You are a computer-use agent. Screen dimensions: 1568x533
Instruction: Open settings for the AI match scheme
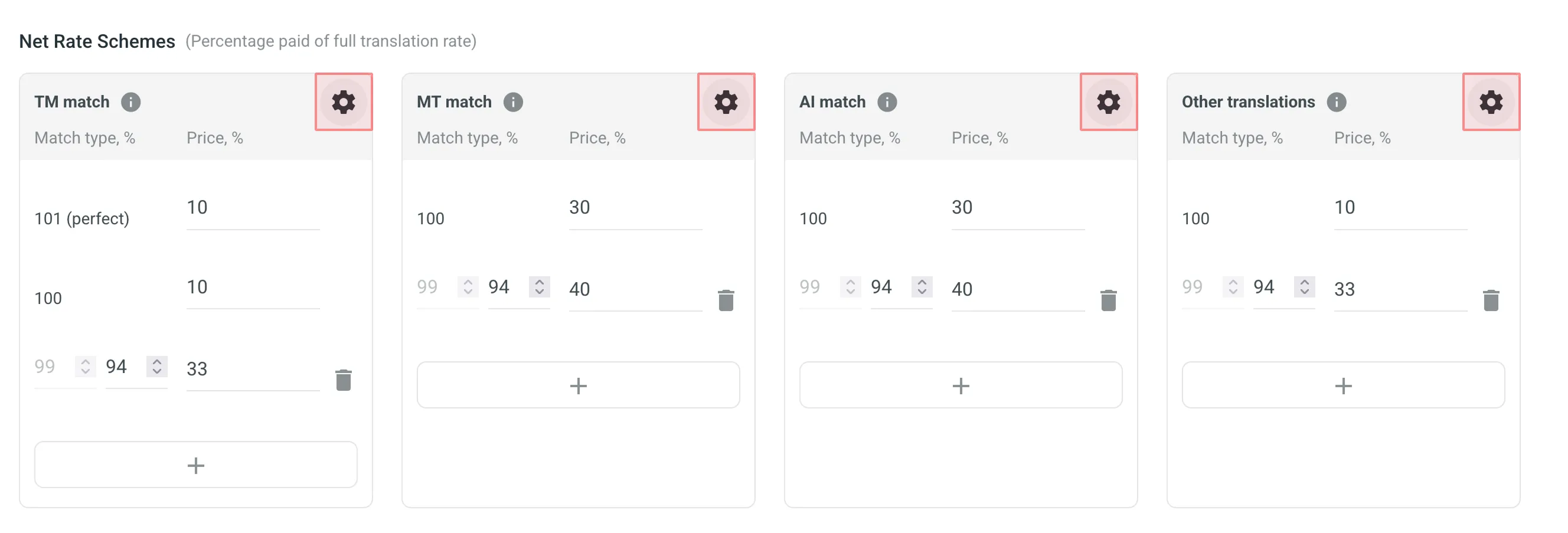coord(1109,102)
